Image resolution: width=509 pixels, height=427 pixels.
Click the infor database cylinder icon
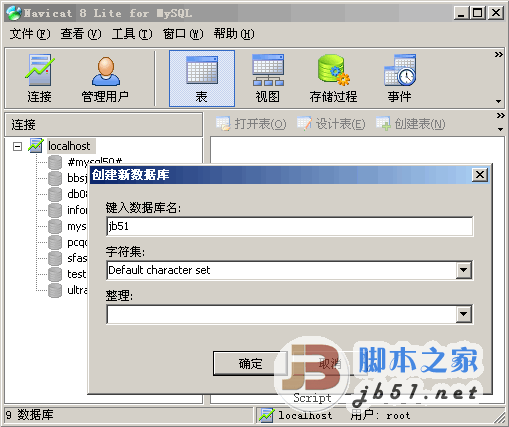pyautogui.click(x=55, y=210)
